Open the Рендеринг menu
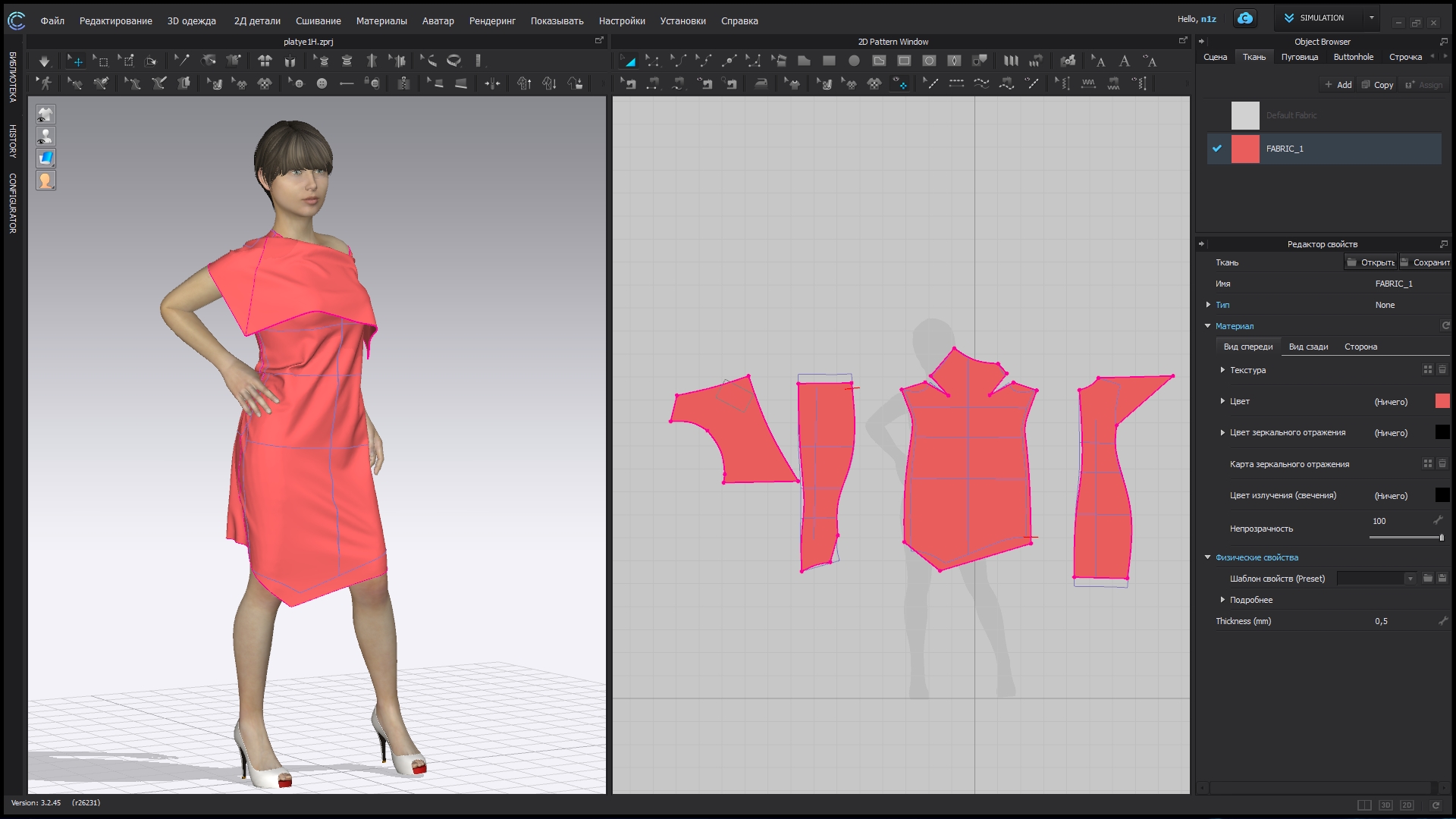Screen dimensions: 1456x819 coord(491,20)
